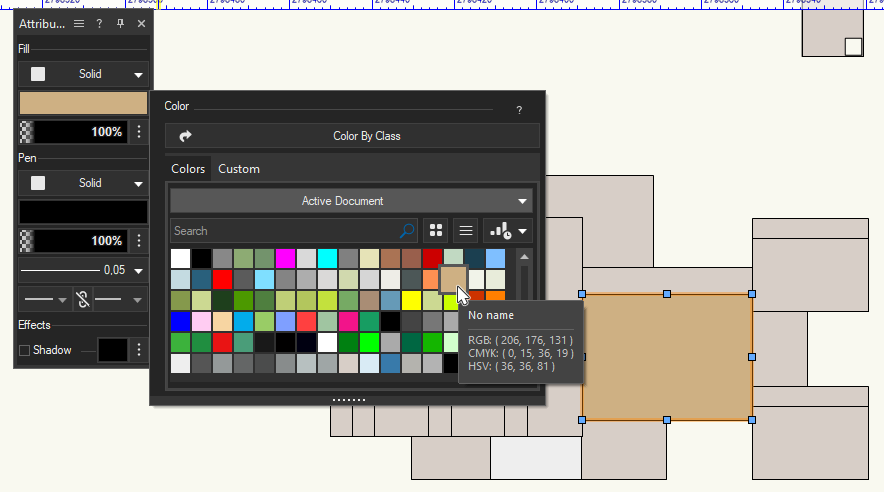Expand the Pen style Solid dropdown
The width and height of the screenshot is (884, 492).
(138, 183)
